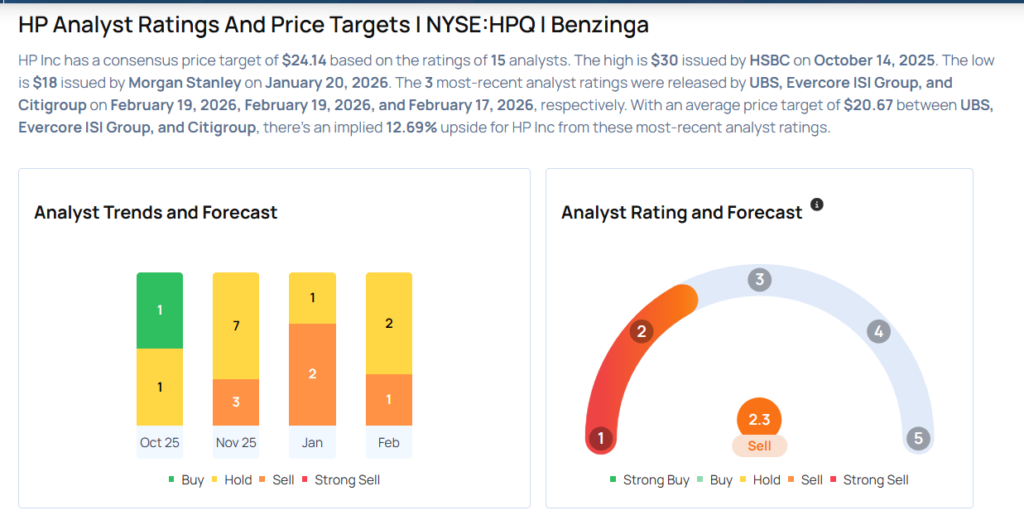The image size is (1024, 520).
Task: Select the Feb month label on chart
Action: 389,442
